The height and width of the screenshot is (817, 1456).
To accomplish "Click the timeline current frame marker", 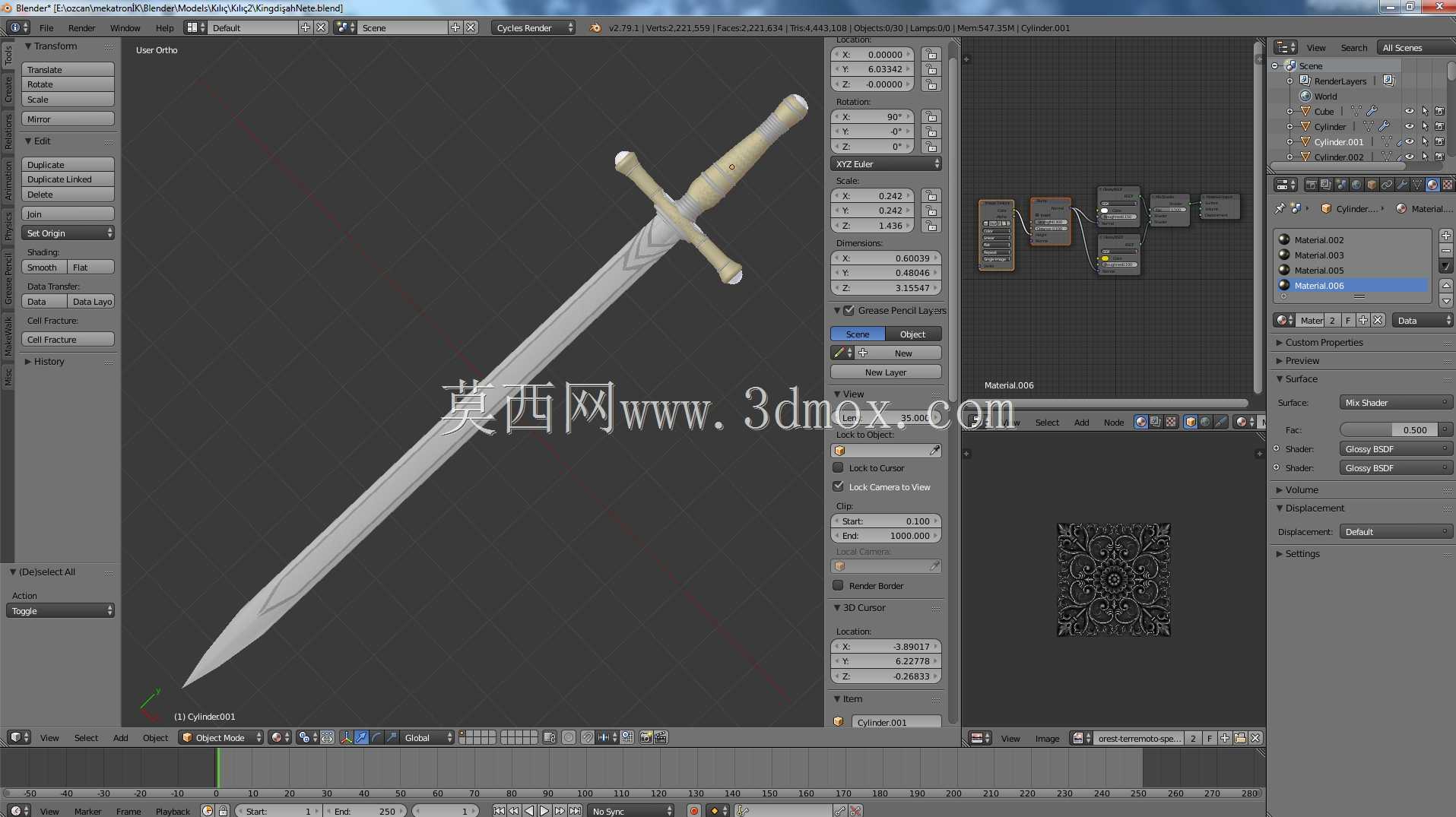I will [218, 768].
